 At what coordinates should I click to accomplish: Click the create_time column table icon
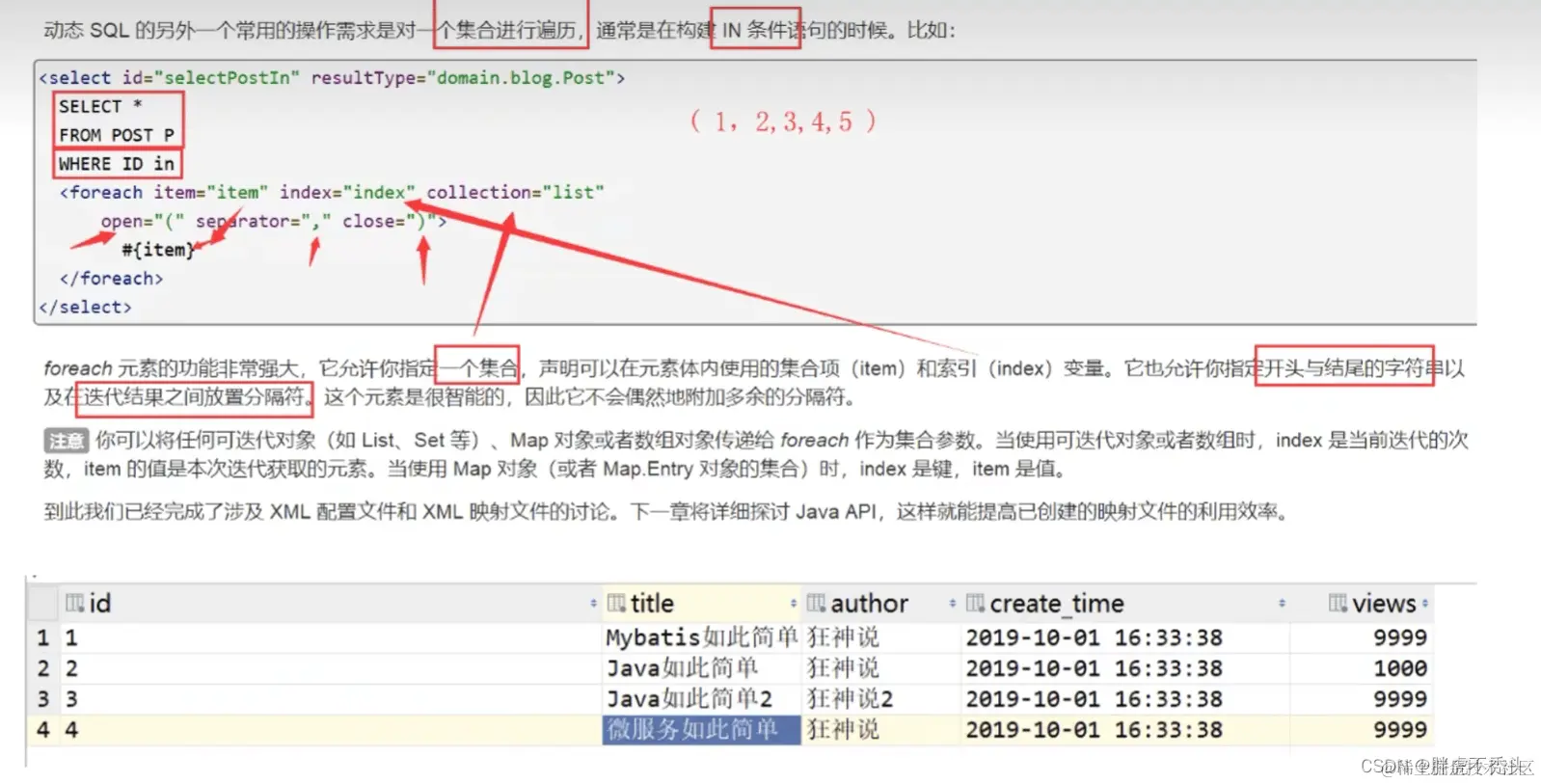click(x=975, y=604)
